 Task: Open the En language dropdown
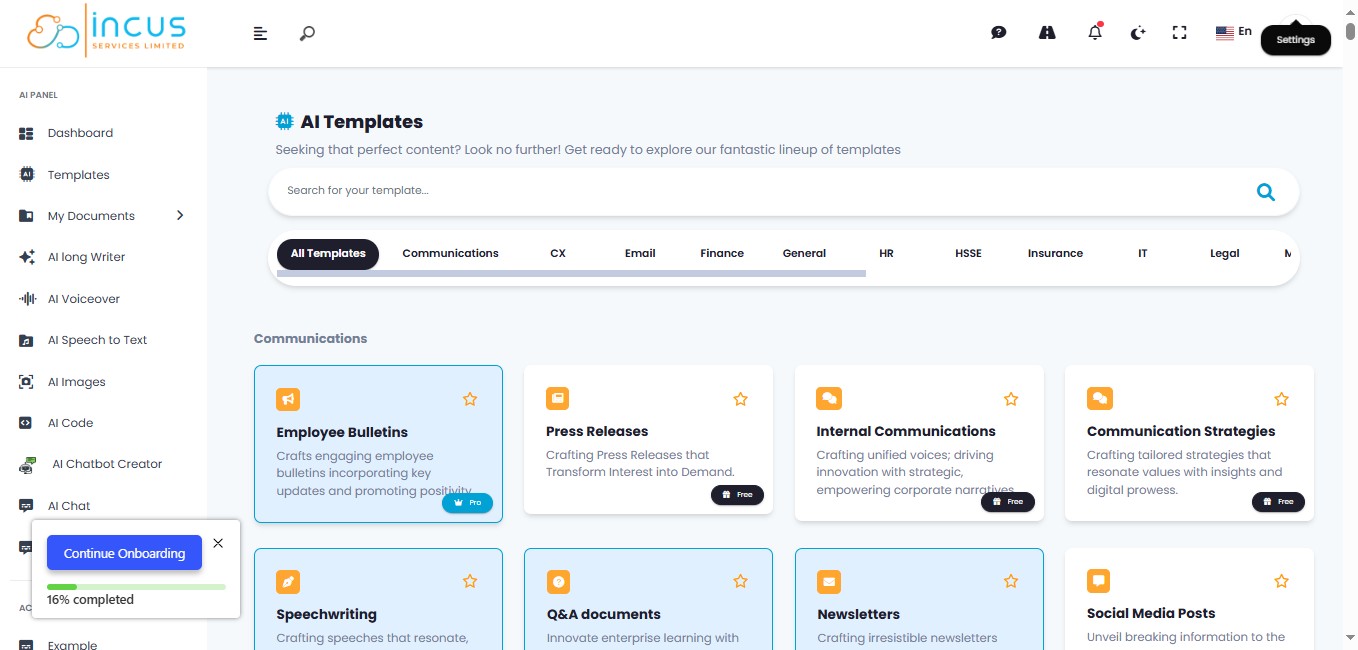coord(1234,32)
